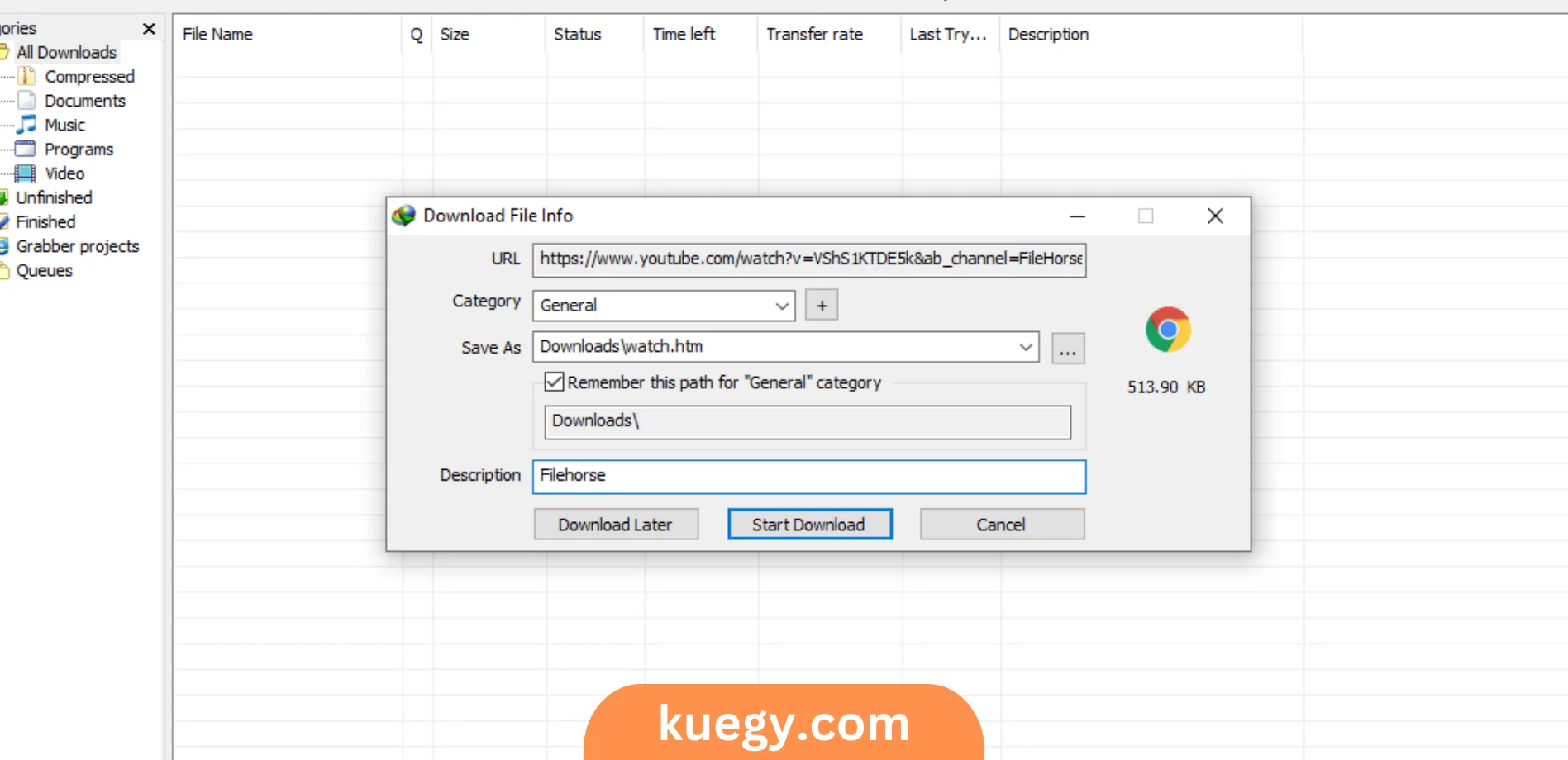Click the Description field containing Filehorse
The image size is (1568, 760).
(809, 477)
